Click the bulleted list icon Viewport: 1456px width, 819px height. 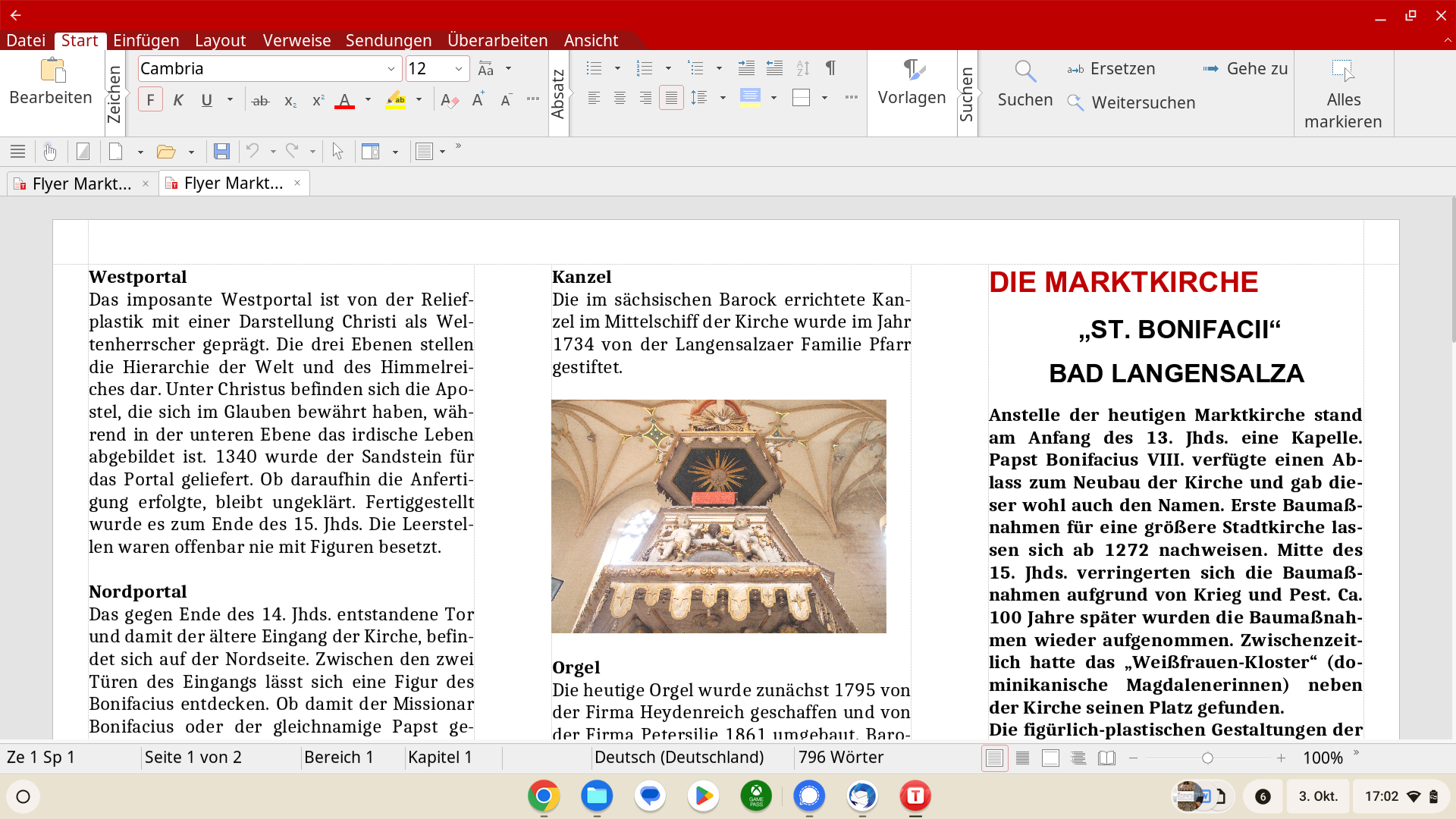pyautogui.click(x=595, y=68)
